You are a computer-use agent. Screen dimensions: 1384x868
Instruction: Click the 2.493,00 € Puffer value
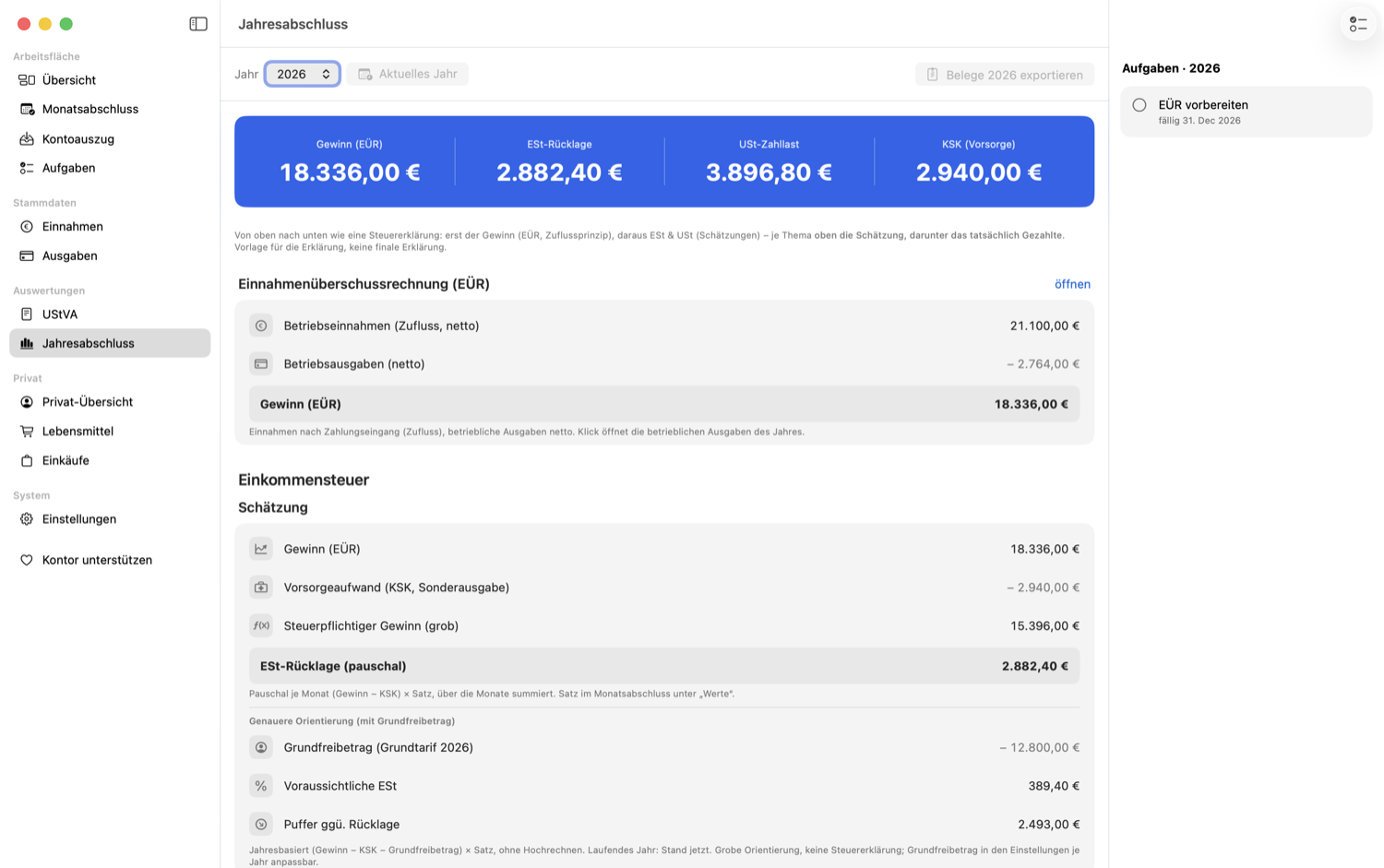click(x=1048, y=825)
